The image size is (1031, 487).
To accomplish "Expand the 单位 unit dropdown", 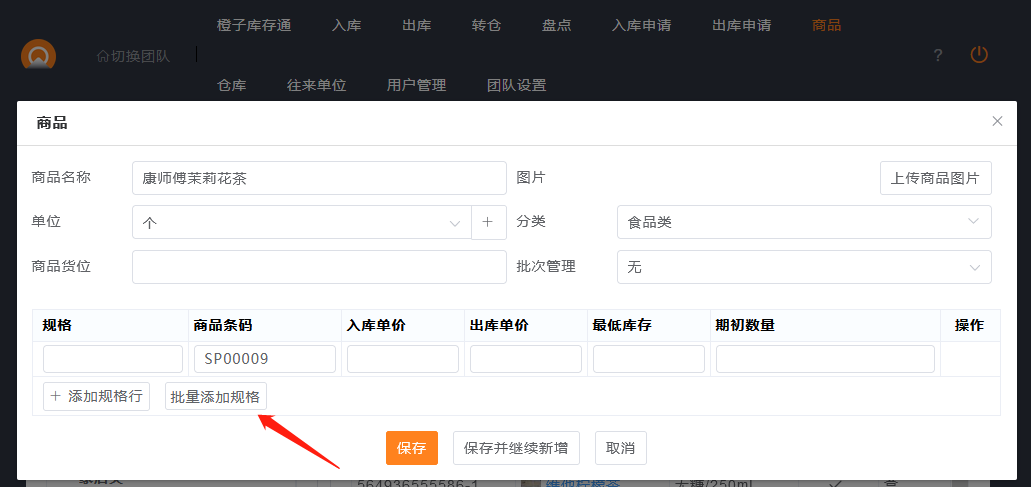I will (301, 222).
